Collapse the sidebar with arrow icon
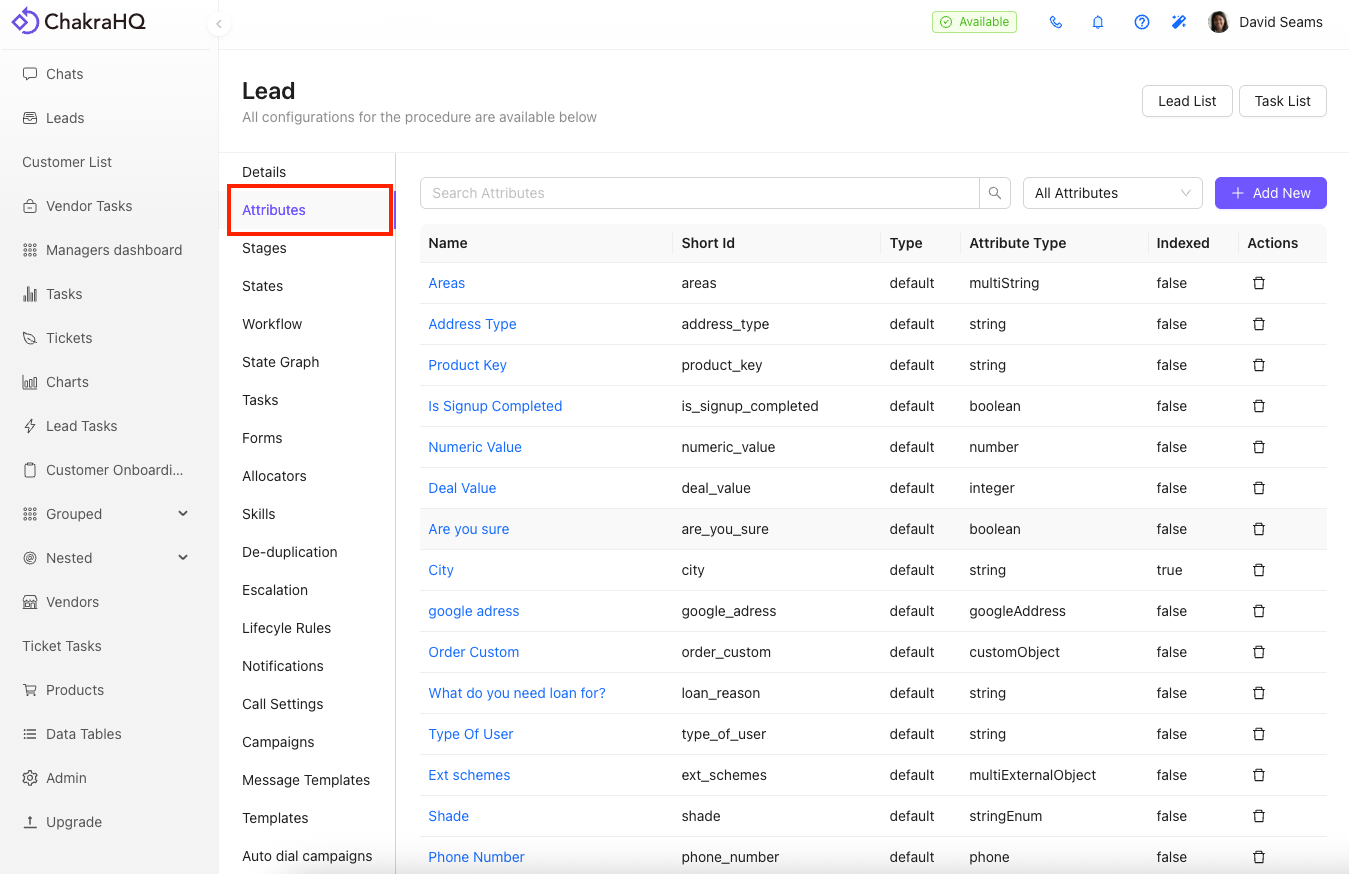The width and height of the screenshot is (1349, 874). click(x=218, y=24)
